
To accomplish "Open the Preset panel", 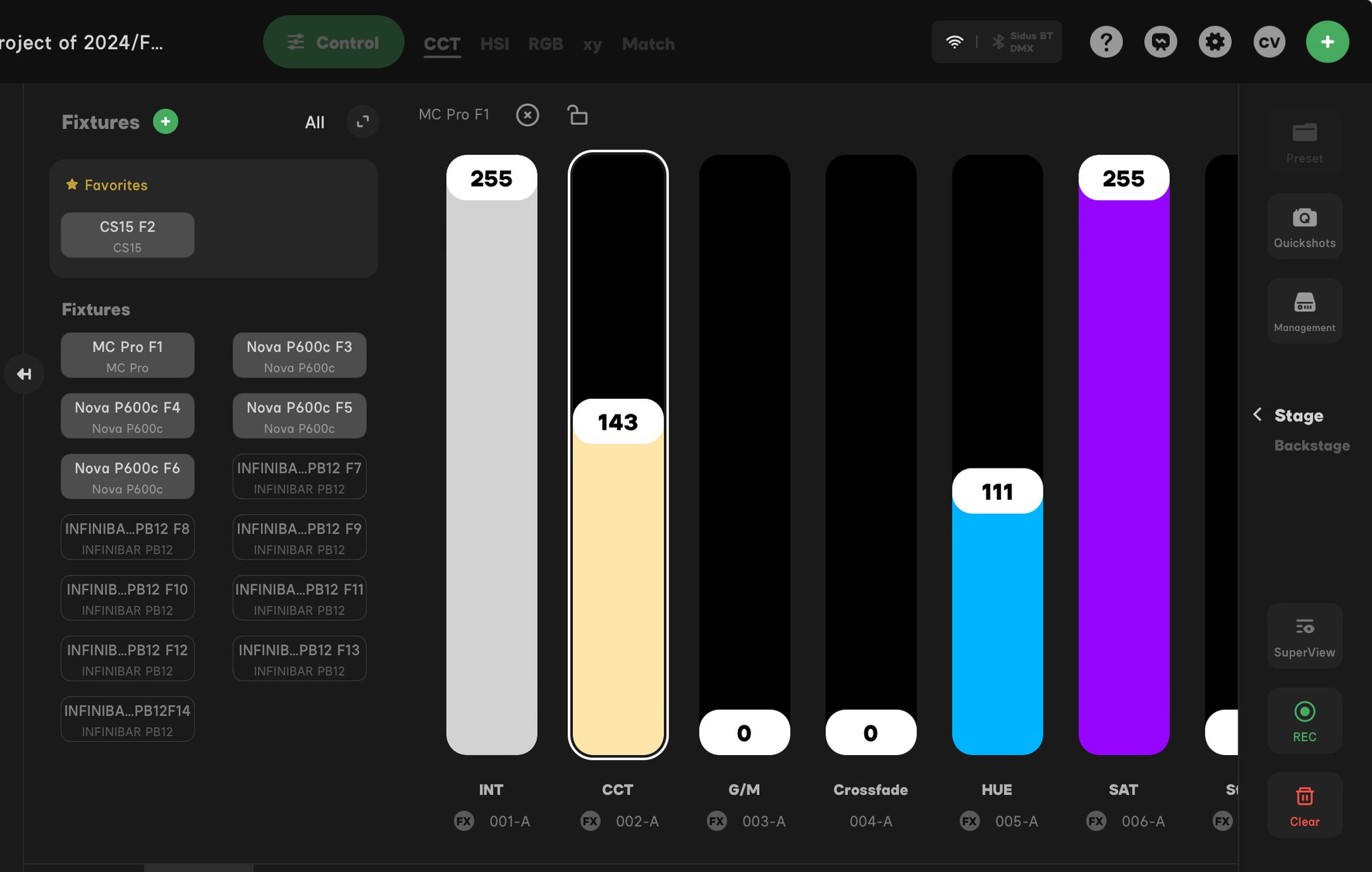I will pyautogui.click(x=1304, y=142).
